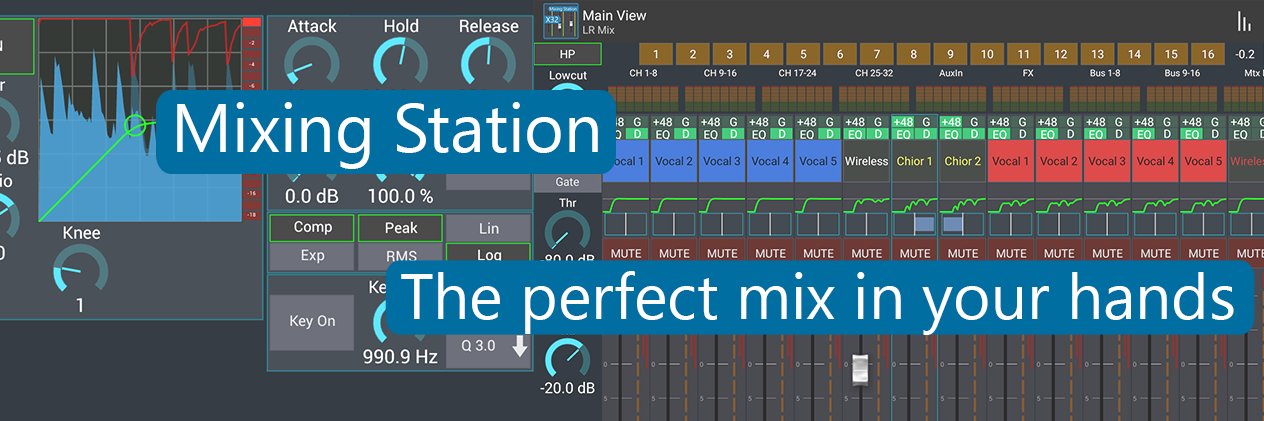Click the 990.9 Hz frequency value

point(401,355)
